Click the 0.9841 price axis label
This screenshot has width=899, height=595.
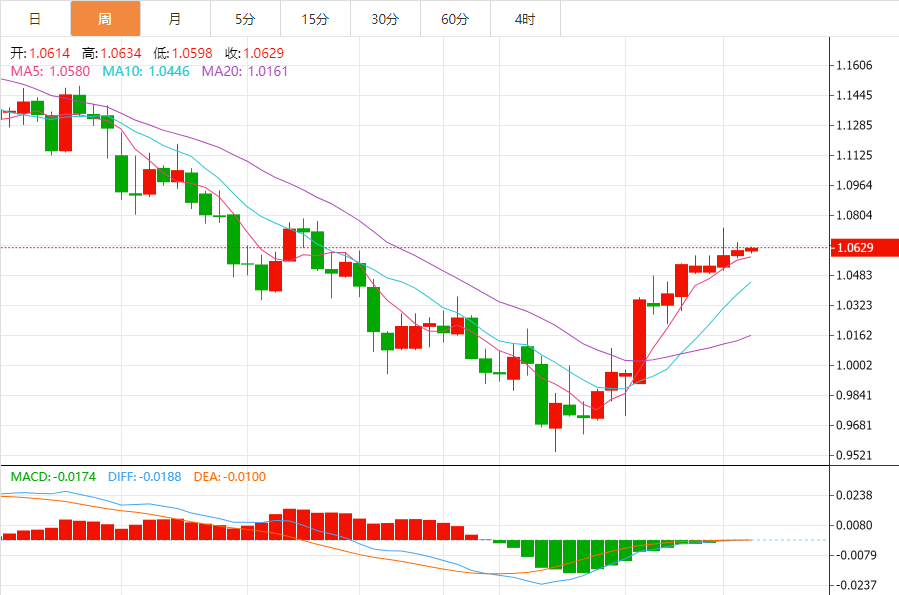point(854,395)
